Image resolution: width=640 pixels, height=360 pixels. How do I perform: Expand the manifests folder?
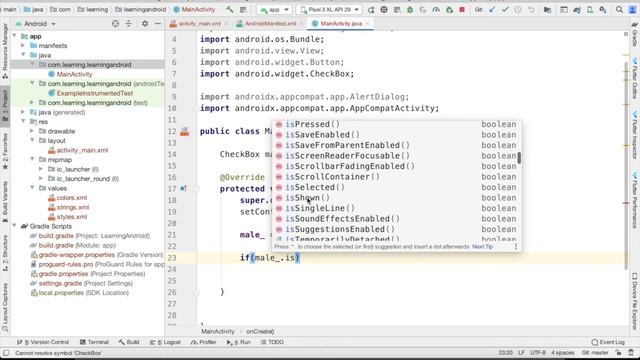(x=23, y=45)
